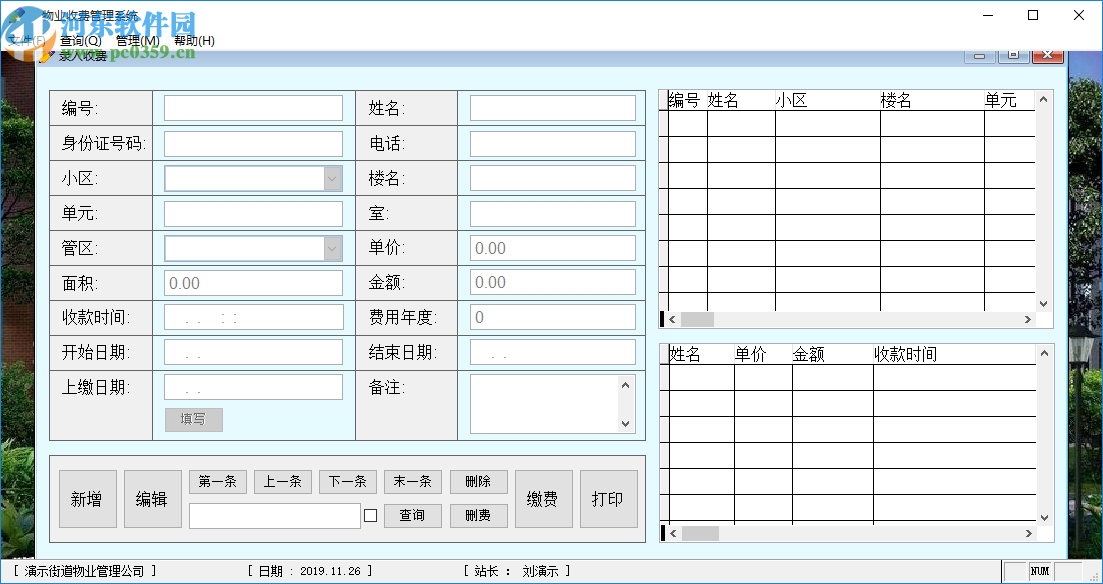Screen dimensions: 1103x584
Task: Click the 删除 button
Action: pos(478,482)
